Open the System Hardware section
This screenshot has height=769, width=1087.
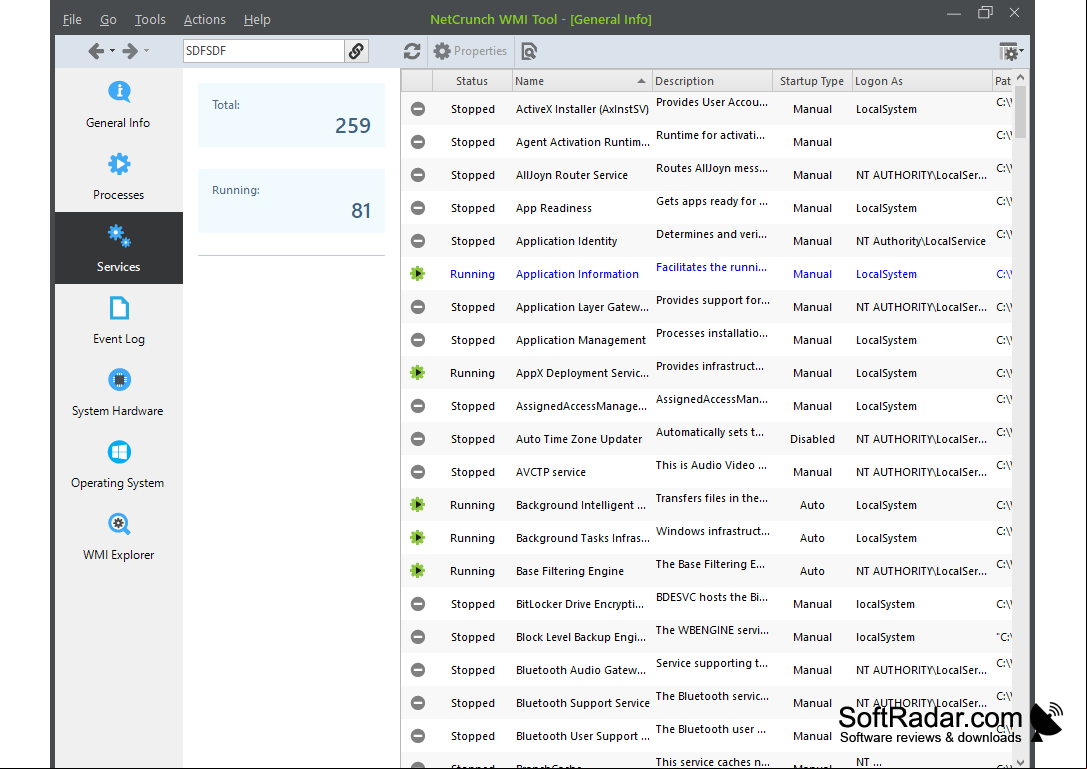[119, 392]
